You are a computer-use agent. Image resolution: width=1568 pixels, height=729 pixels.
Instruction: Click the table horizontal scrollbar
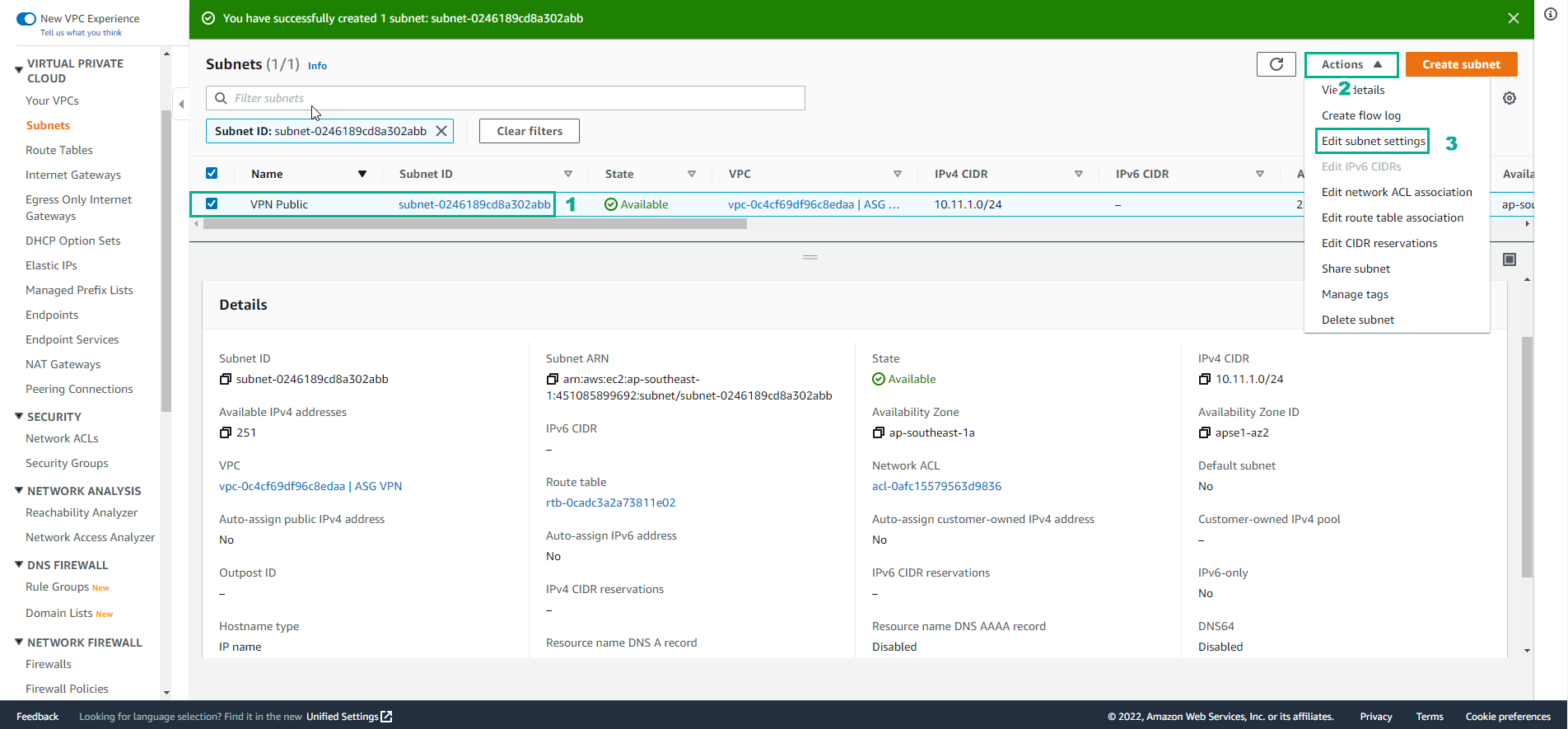475,224
